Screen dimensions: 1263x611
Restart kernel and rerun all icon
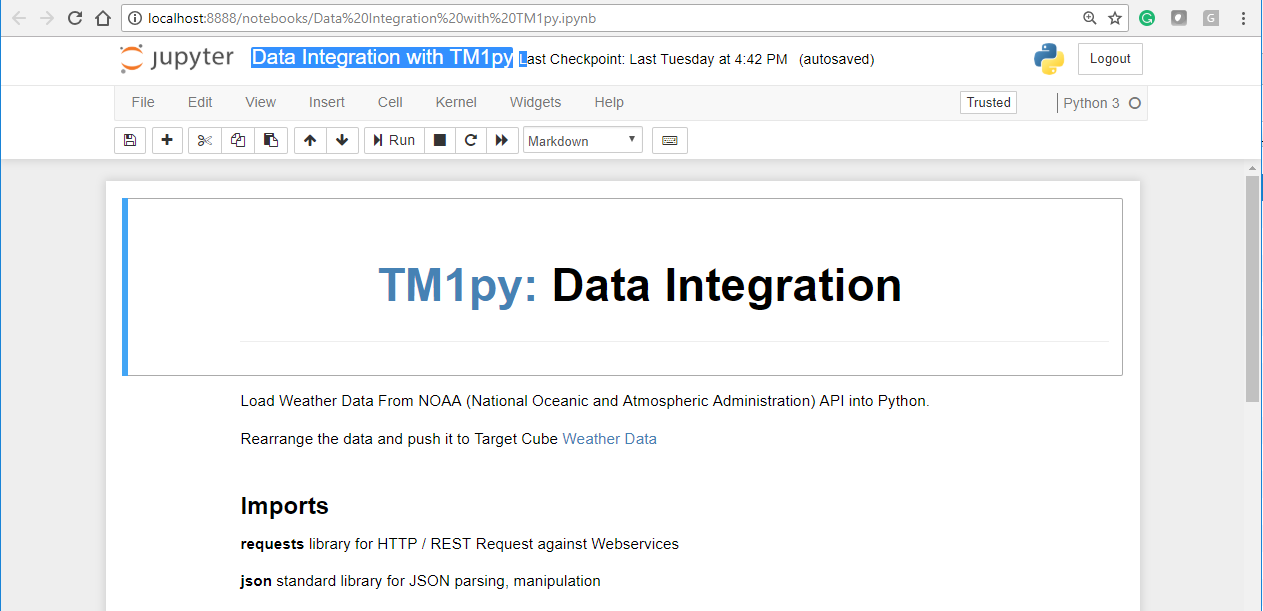[x=502, y=141]
